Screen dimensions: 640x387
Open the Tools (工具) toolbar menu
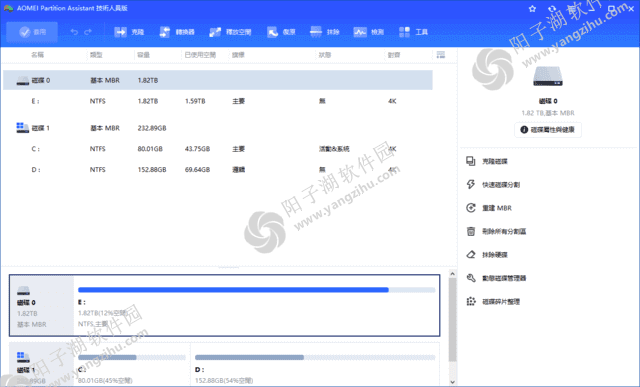pos(413,32)
